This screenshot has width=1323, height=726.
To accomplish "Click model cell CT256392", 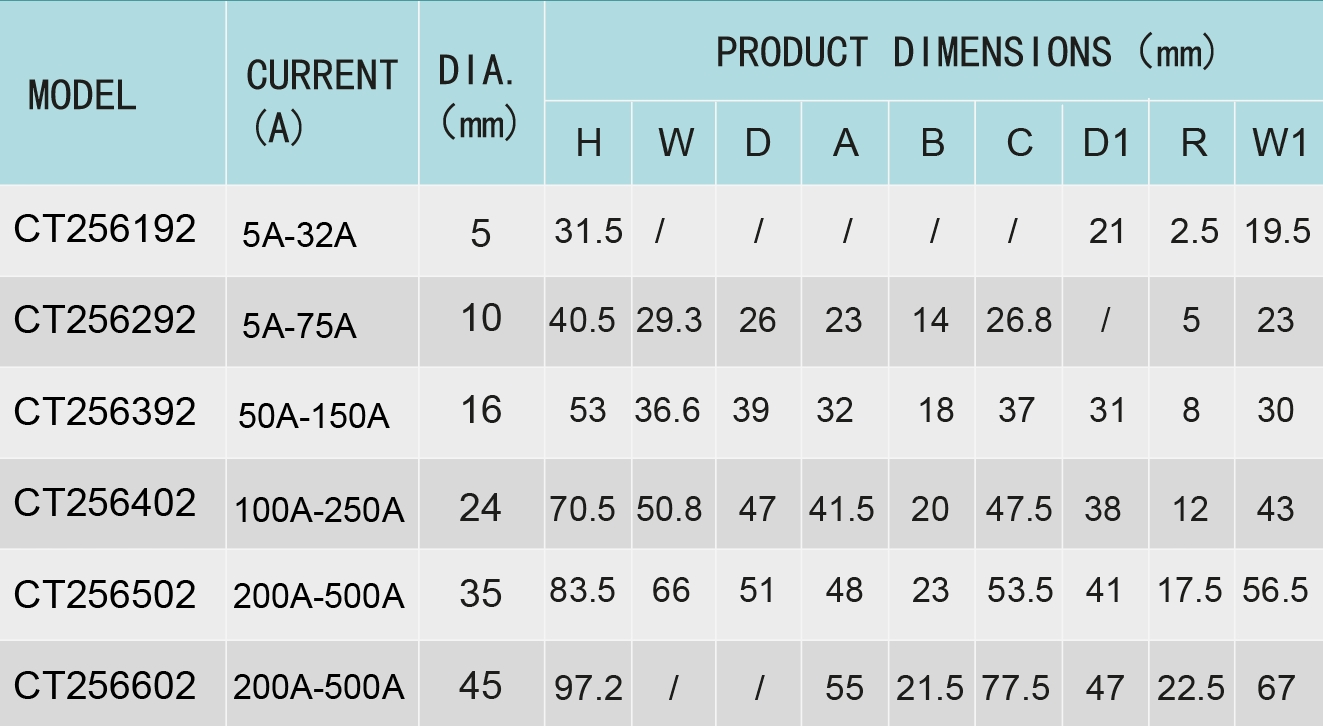I will coord(105,411).
